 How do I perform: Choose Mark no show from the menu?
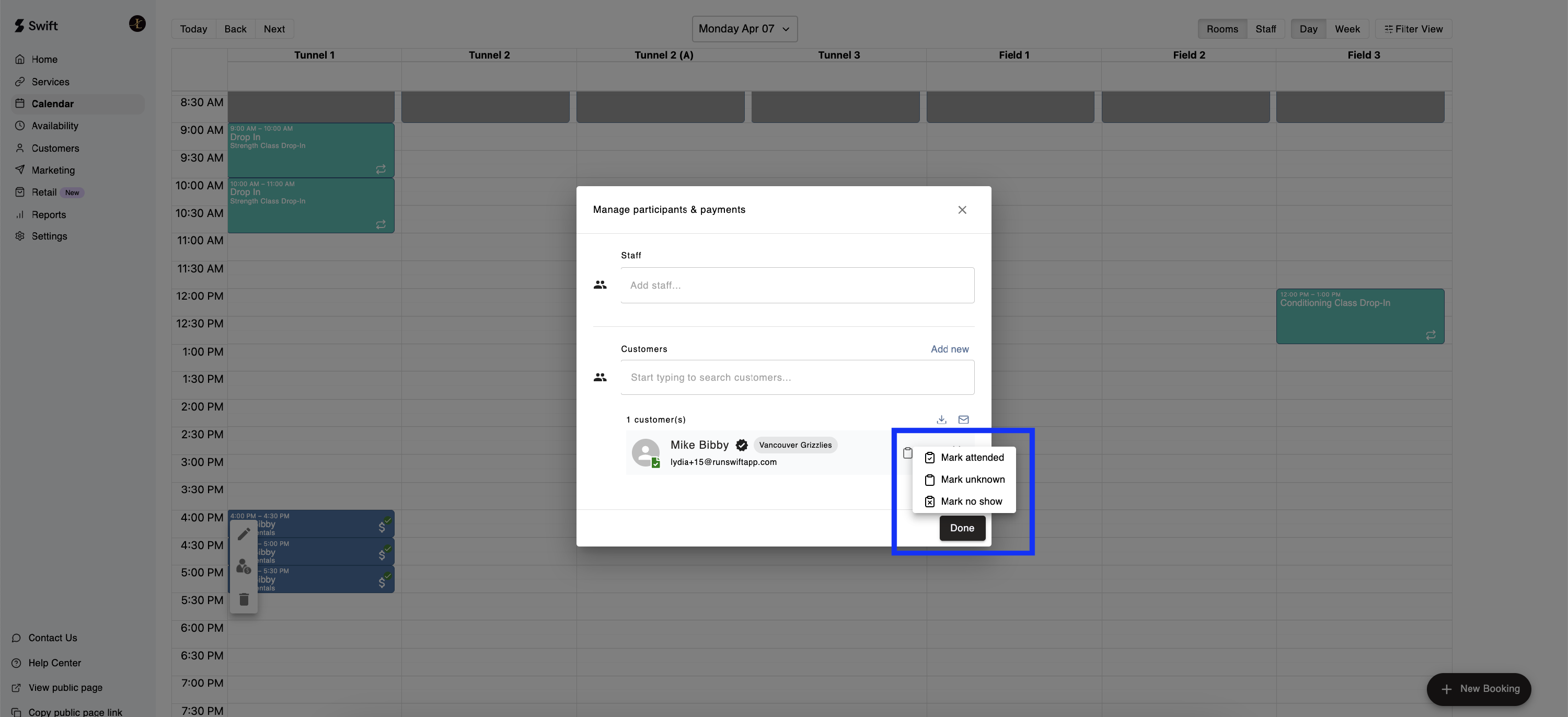(970, 502)
